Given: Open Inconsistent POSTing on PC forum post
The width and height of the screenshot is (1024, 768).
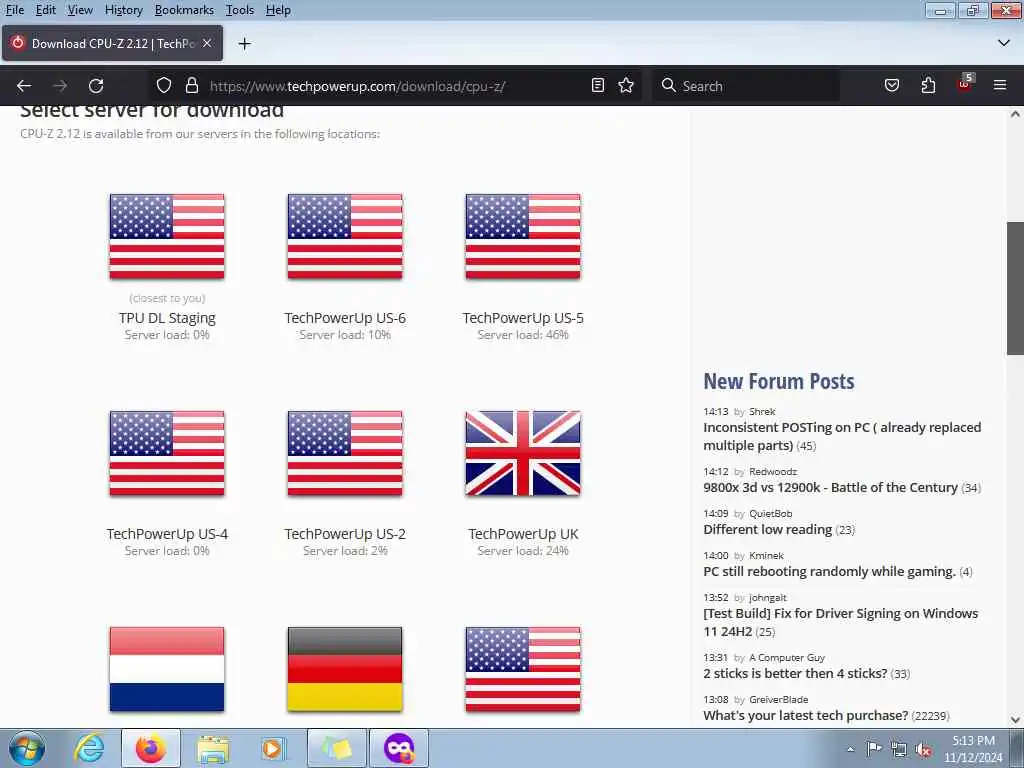Looking at the screenshot, I should pos(842,436).
